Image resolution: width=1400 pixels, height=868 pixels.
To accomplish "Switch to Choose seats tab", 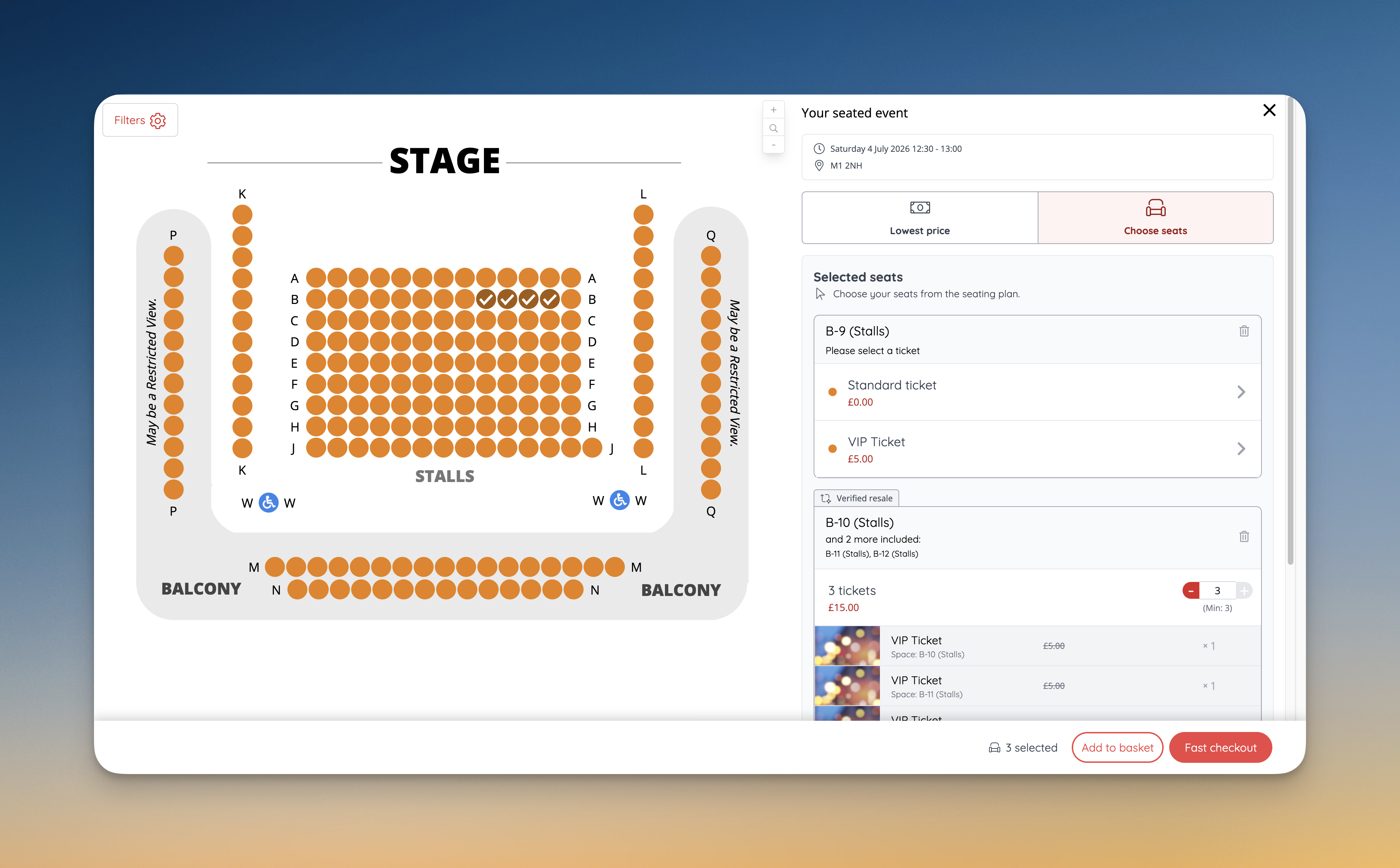I will coord(1155,218).
